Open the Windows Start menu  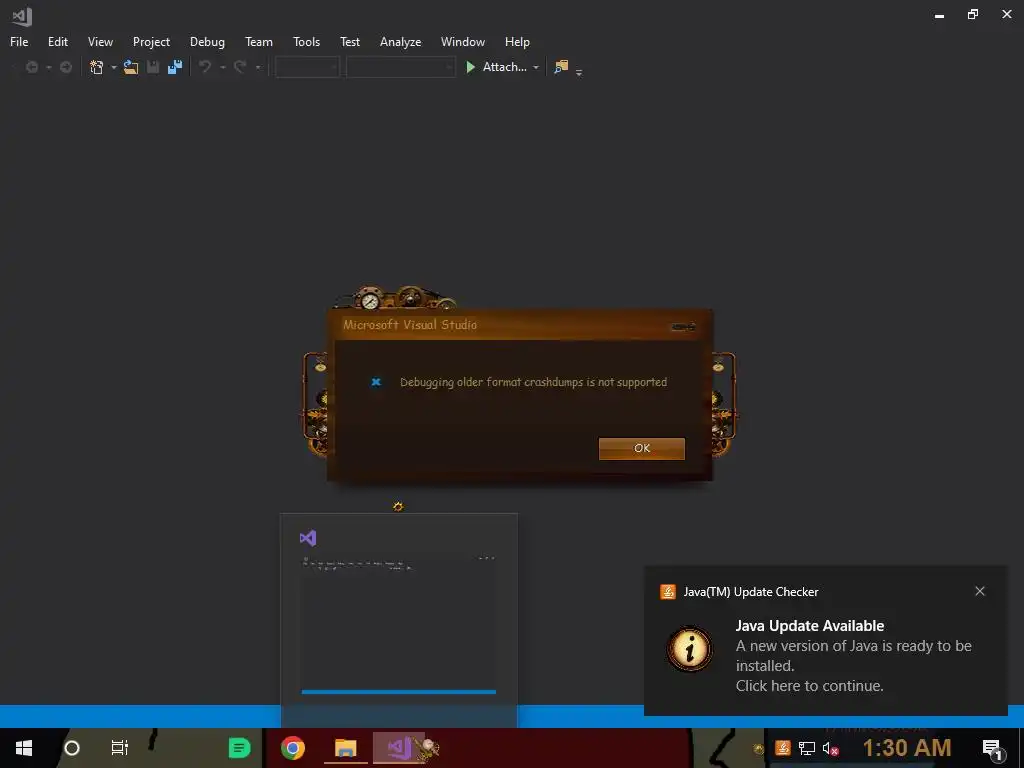[x=24, y=748]
